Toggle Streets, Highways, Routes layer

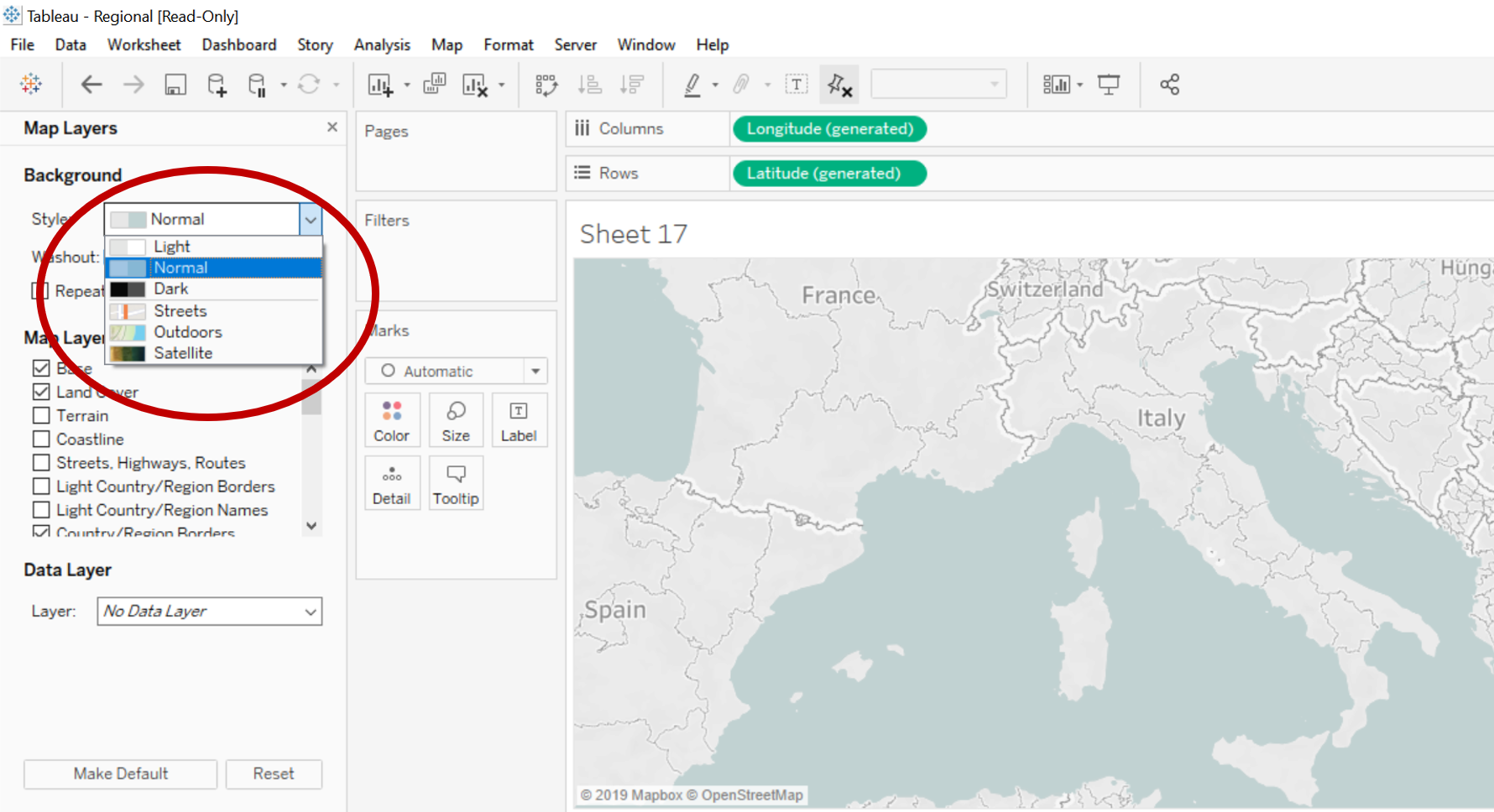pyautogui.click(x=41, y=463)
